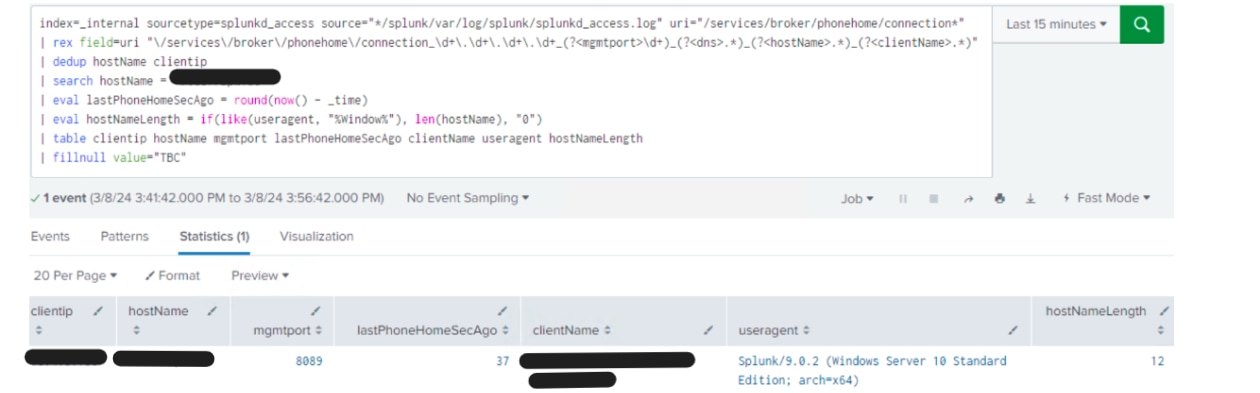Image resolution: width=1260 pixels, height=393 pixels.
Task: Run the search with the green magnifier button
Action: pos(1142,24)
